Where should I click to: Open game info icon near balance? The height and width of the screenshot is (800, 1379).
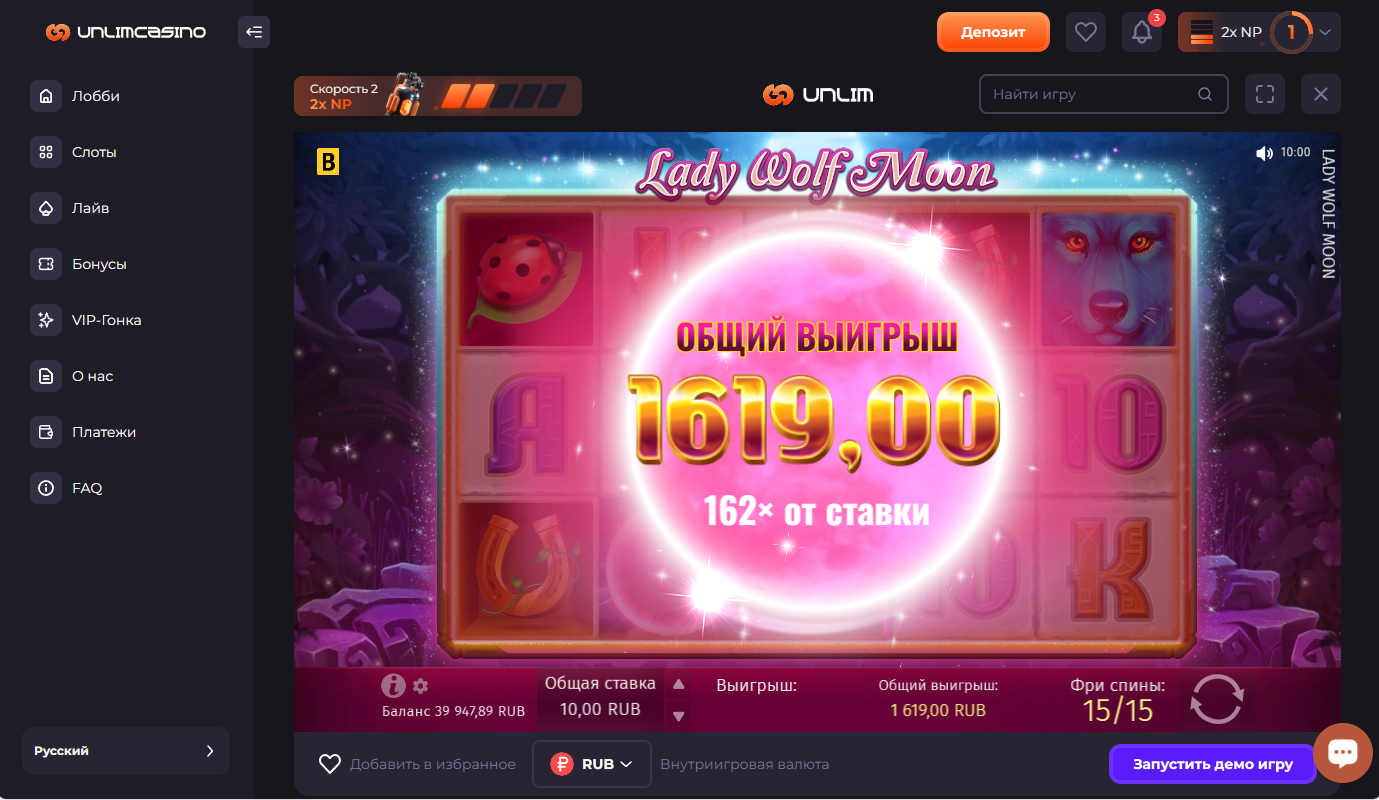point(393,686)
